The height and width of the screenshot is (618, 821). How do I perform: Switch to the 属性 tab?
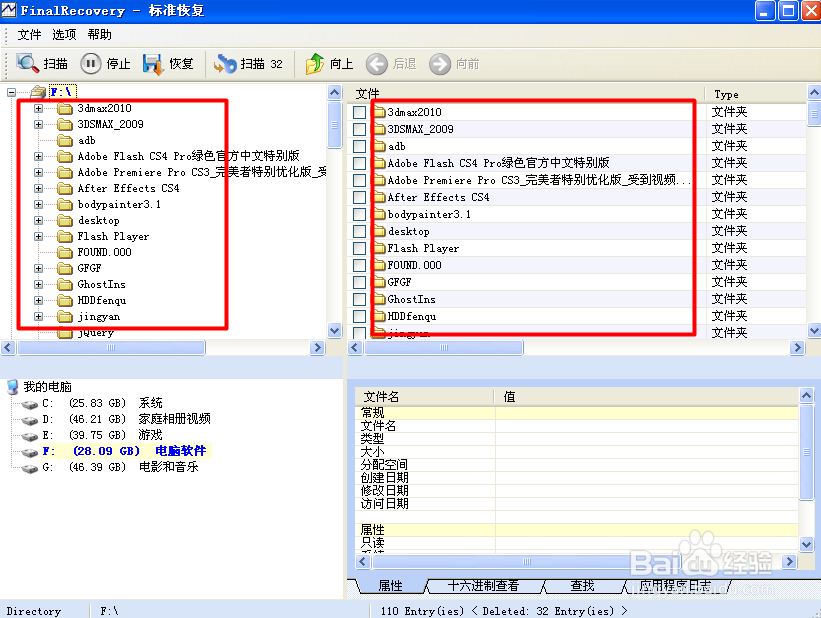click(x=391, y=586)
